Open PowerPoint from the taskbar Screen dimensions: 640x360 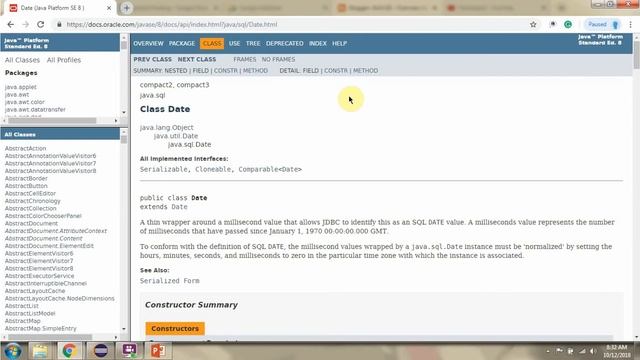[x=158, y=351]
